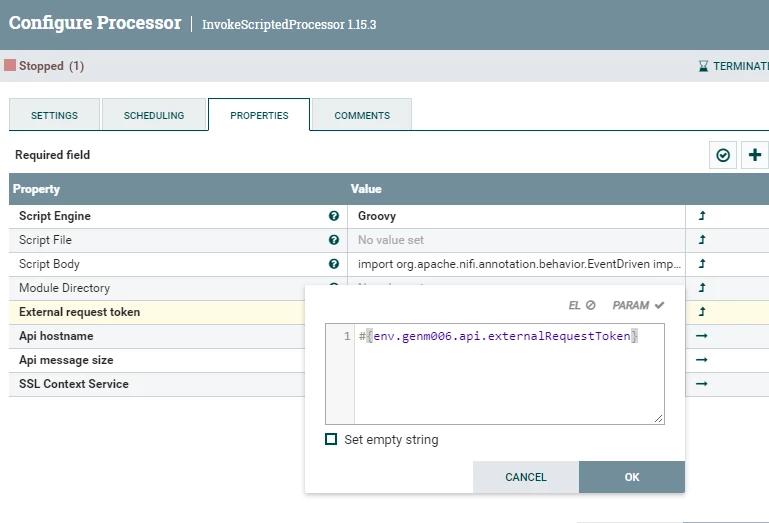Image resolution: width=769 pixels, height=523 pixels.
Task: Click the editor resize handle corner
Action: [x=659, y=418]
